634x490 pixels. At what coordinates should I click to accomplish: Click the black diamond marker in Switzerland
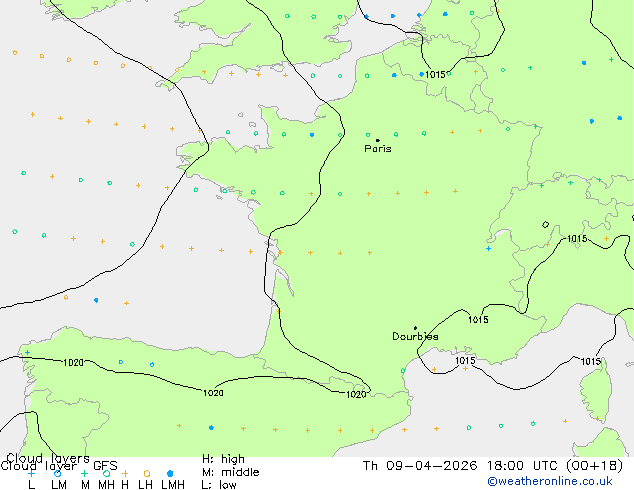click(545, 224)
